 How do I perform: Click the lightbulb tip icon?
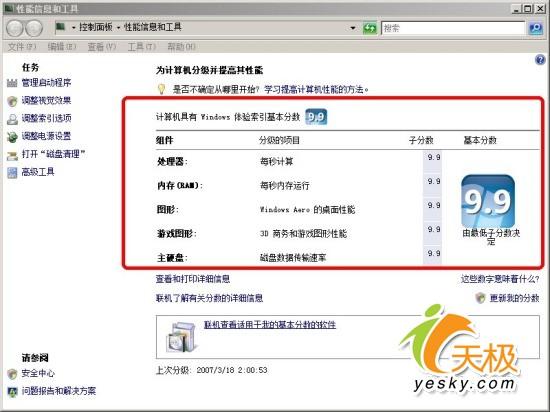pyautogui.click(x=161, y=89)
